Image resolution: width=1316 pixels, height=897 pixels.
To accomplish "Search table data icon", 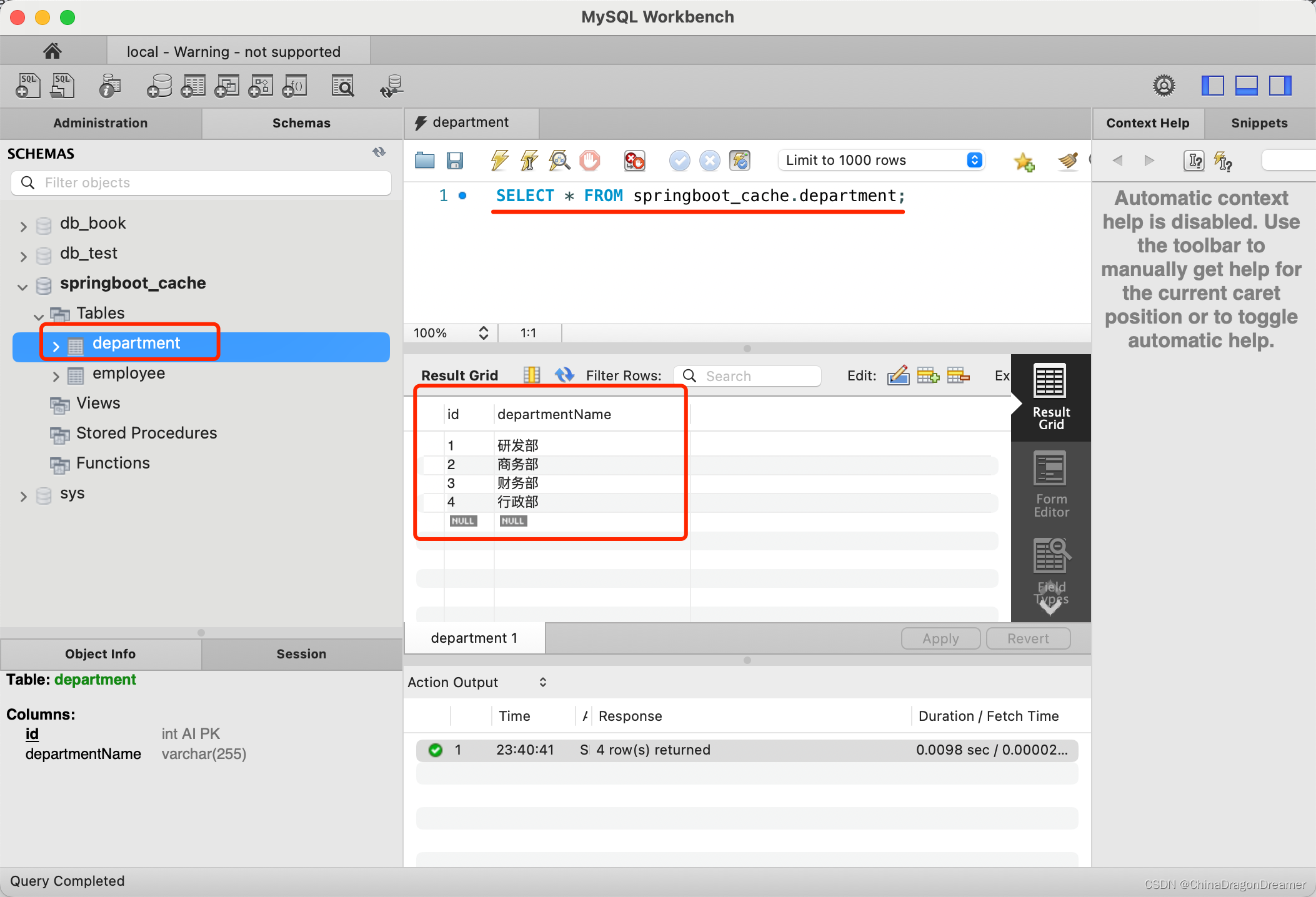I will 342,86.
